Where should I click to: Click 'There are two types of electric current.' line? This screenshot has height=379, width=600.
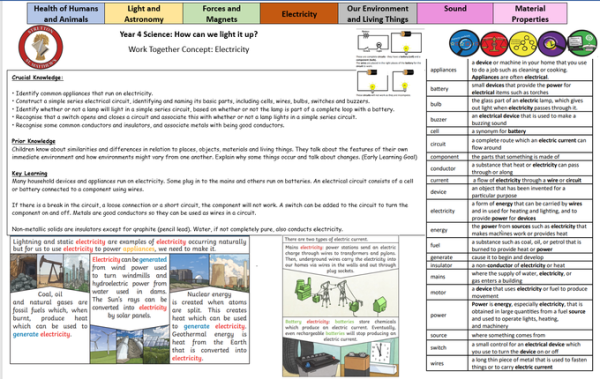click(326, 239)
